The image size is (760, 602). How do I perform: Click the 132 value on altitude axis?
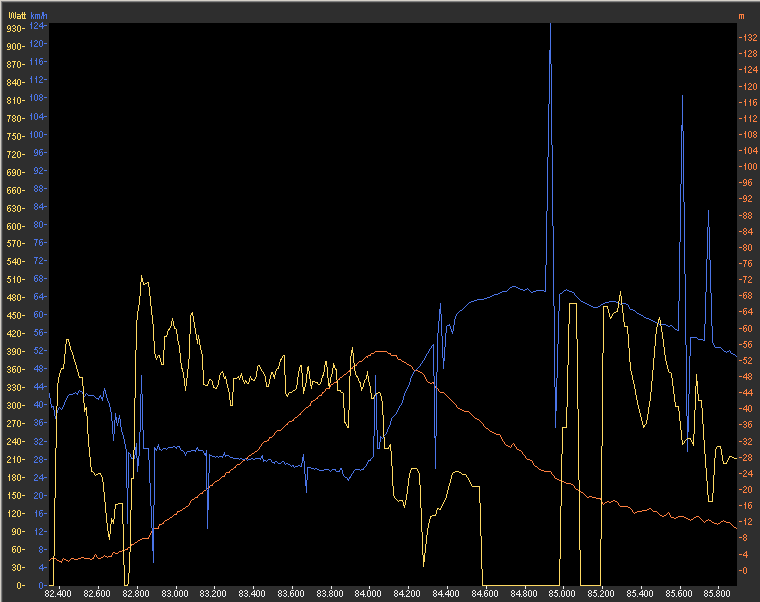point(745,38)
